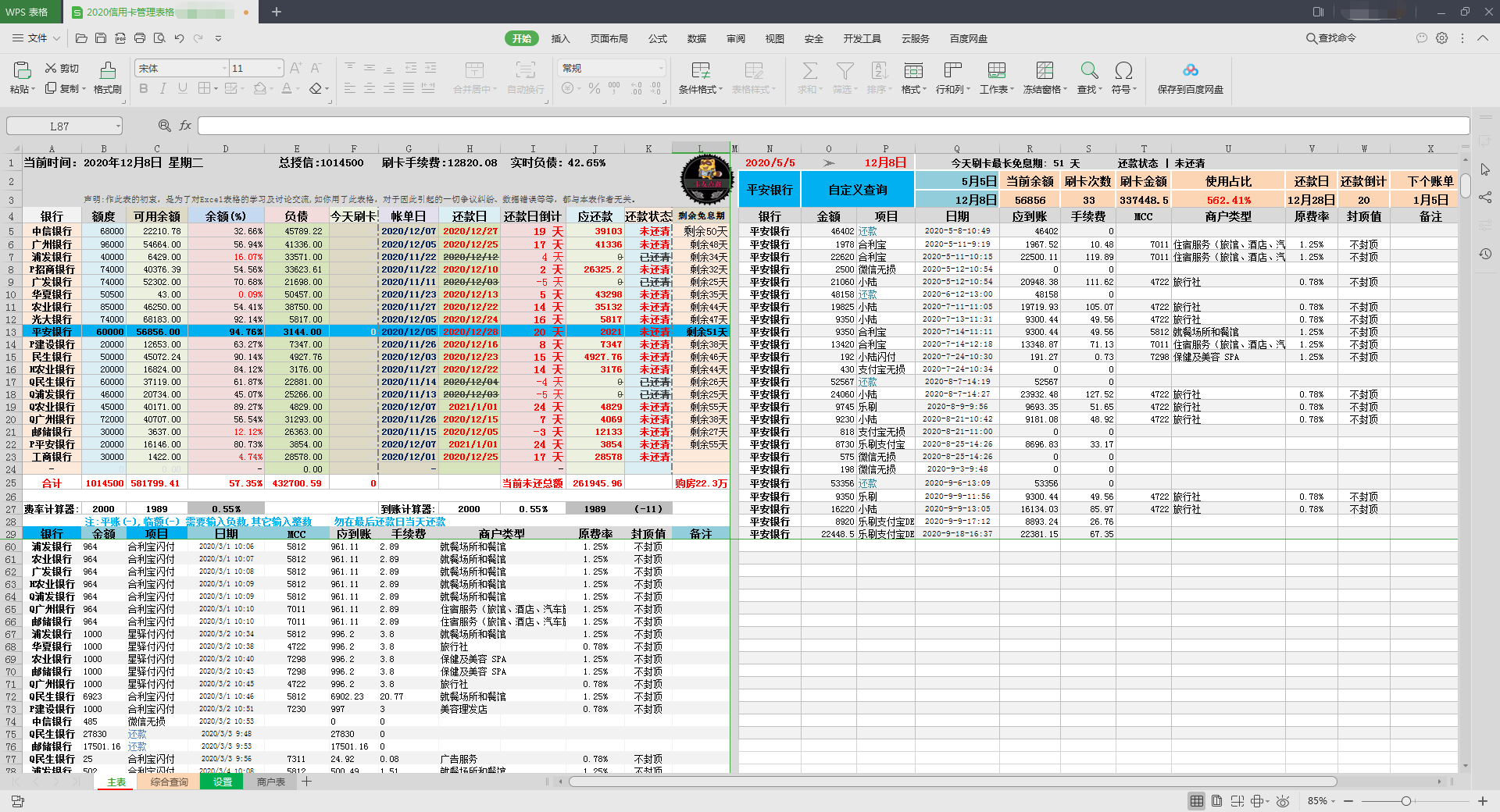Switch to the 数据 (Data) tab
The image size is (1500, 812).
(x=697, y=38)
